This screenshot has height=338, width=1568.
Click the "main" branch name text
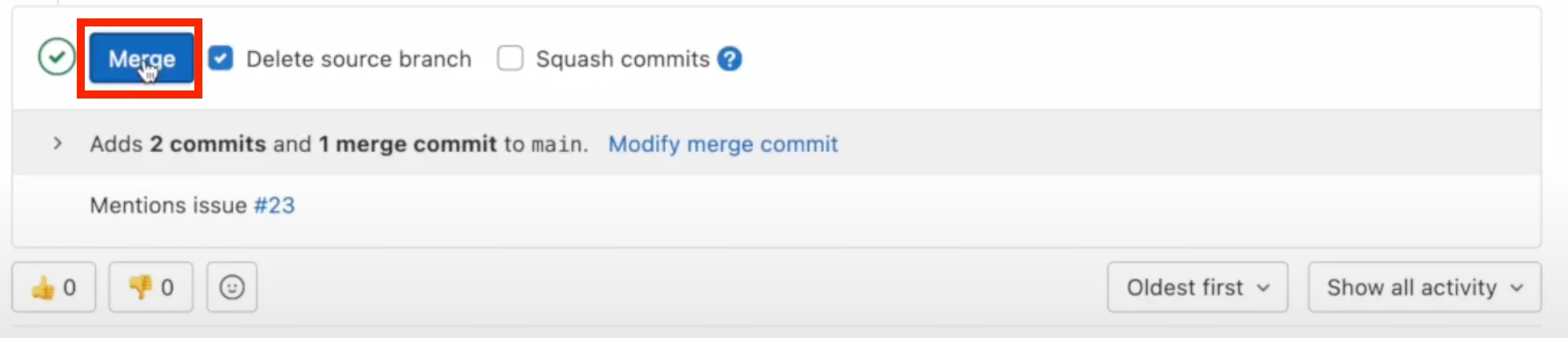coord(558,144)
